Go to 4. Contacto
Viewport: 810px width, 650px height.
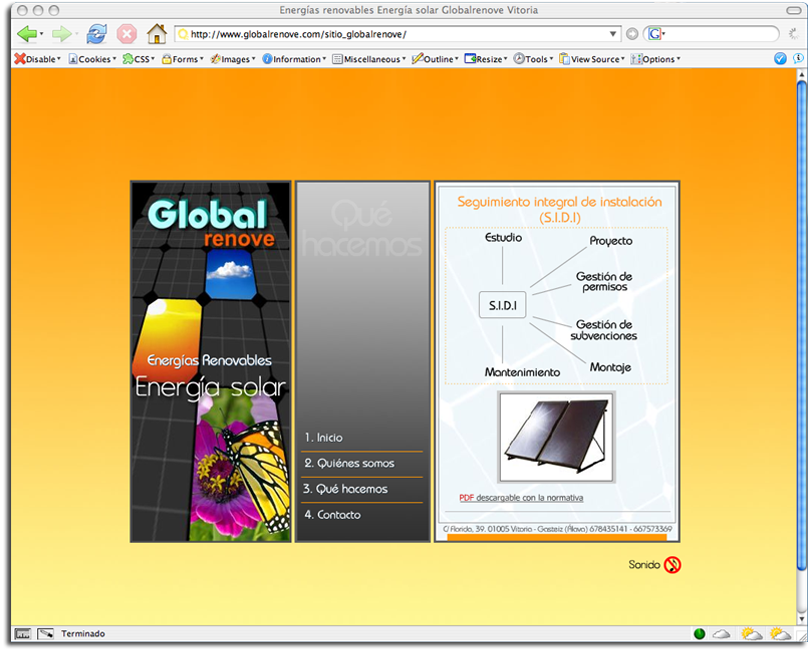[x=333, y=515]
